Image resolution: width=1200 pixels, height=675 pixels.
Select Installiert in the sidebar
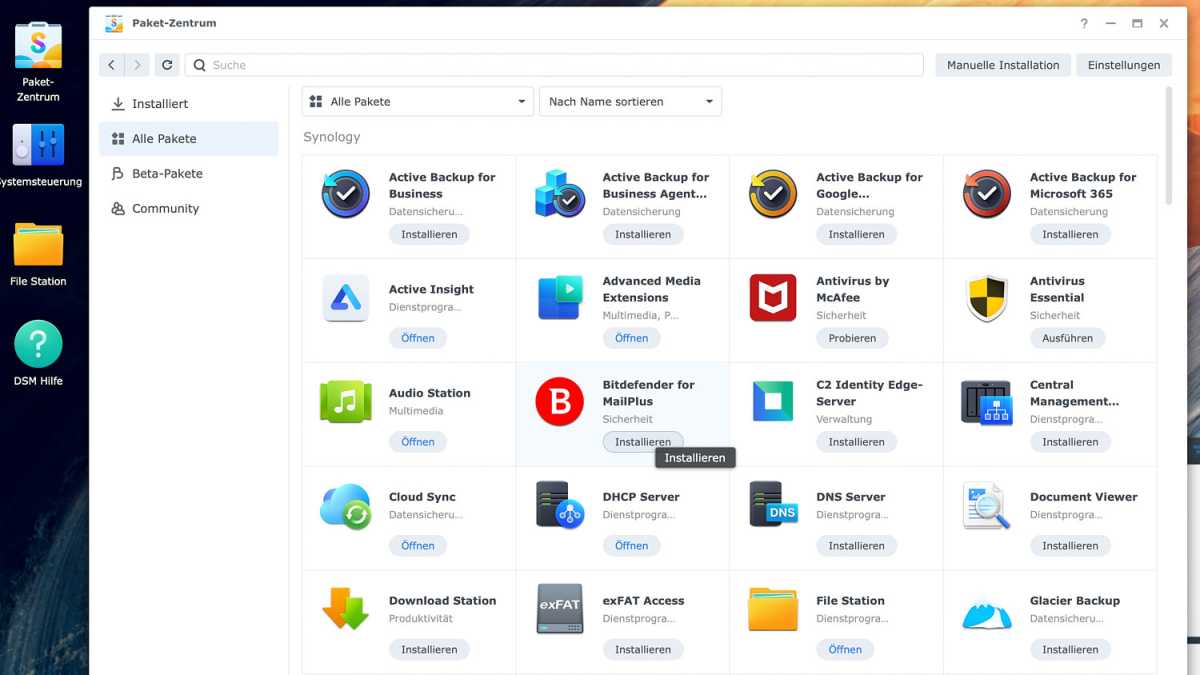coord(188,104)
